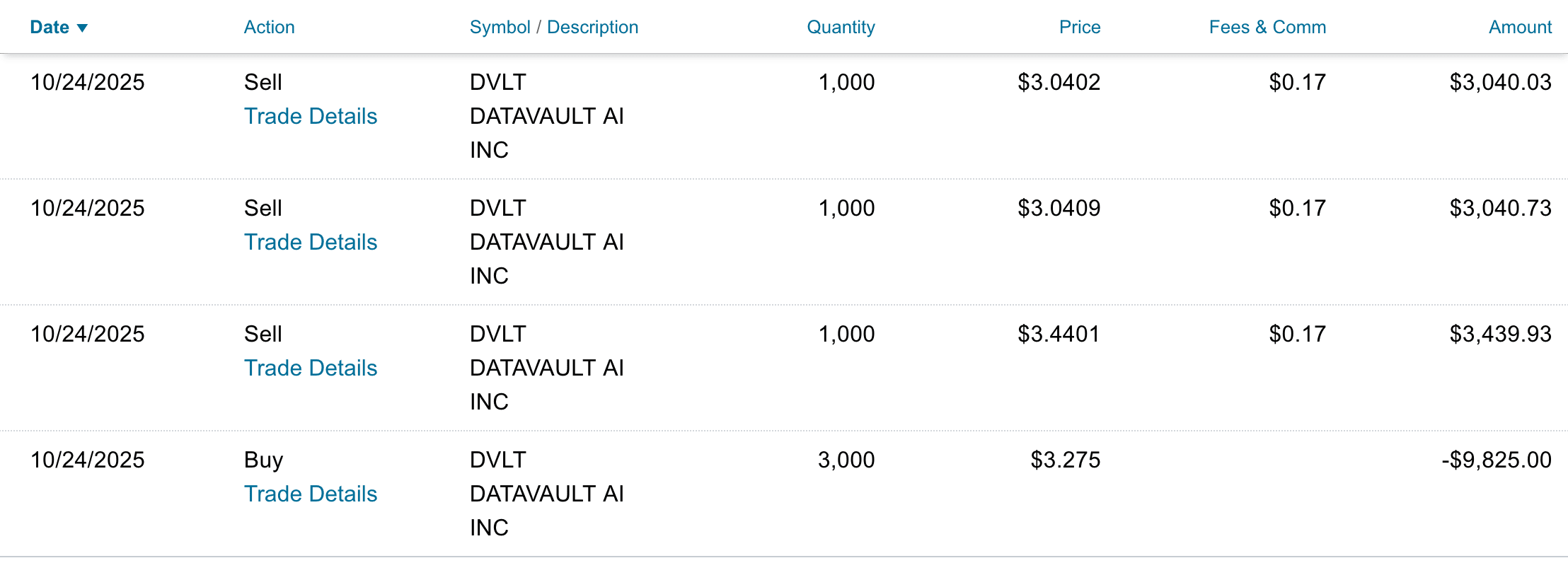This screenshot has width=1568, height=563.
Task: Open Trade Details for the $3.0402 sale
Action: 311,116
